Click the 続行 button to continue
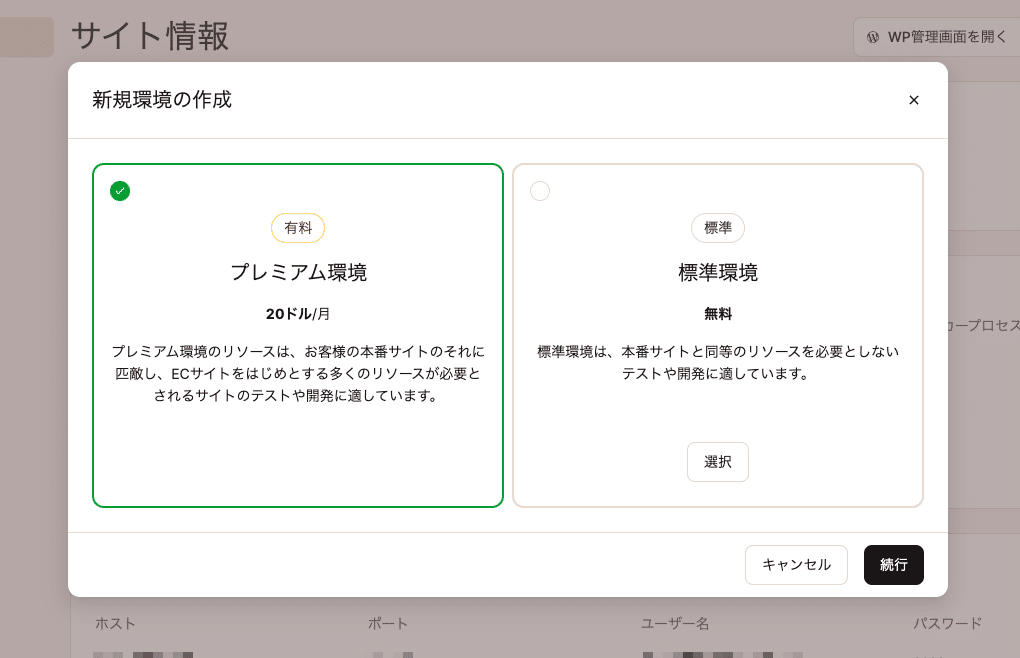This screenshot has width=1020, height=658. [893, 565]
